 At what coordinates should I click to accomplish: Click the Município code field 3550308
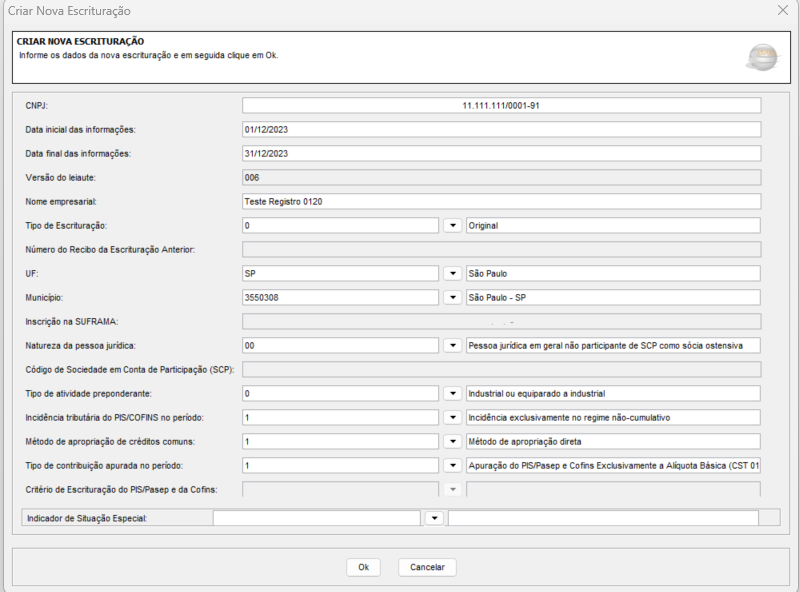340,298
